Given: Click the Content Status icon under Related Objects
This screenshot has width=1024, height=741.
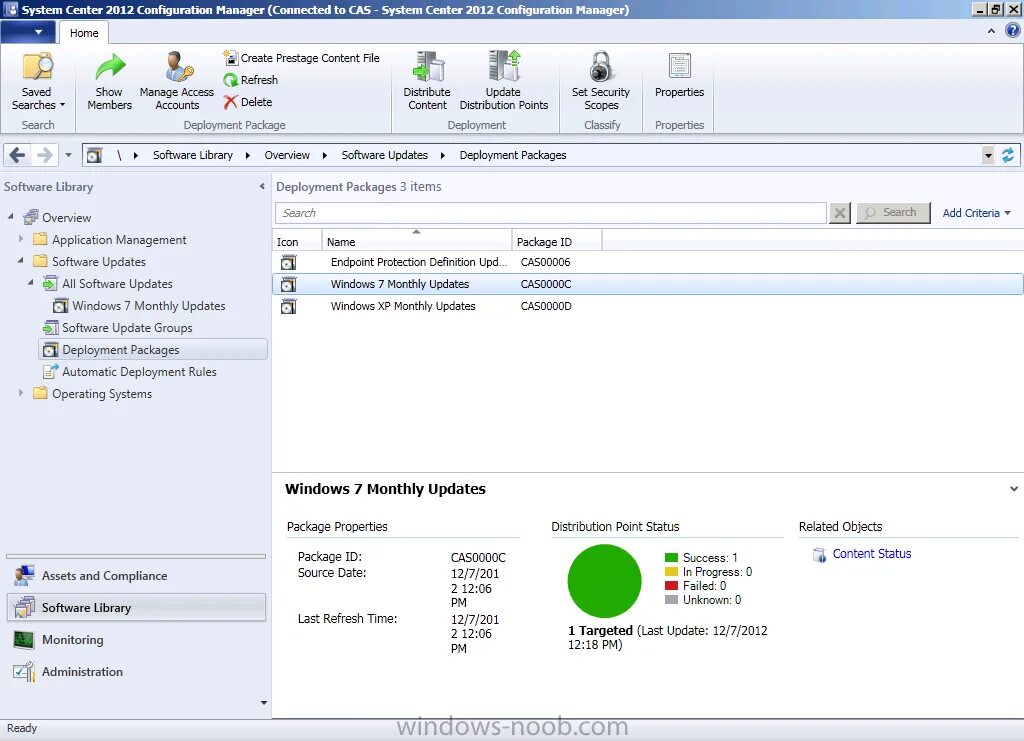Looking at the screenshot, I should (819, 555).
